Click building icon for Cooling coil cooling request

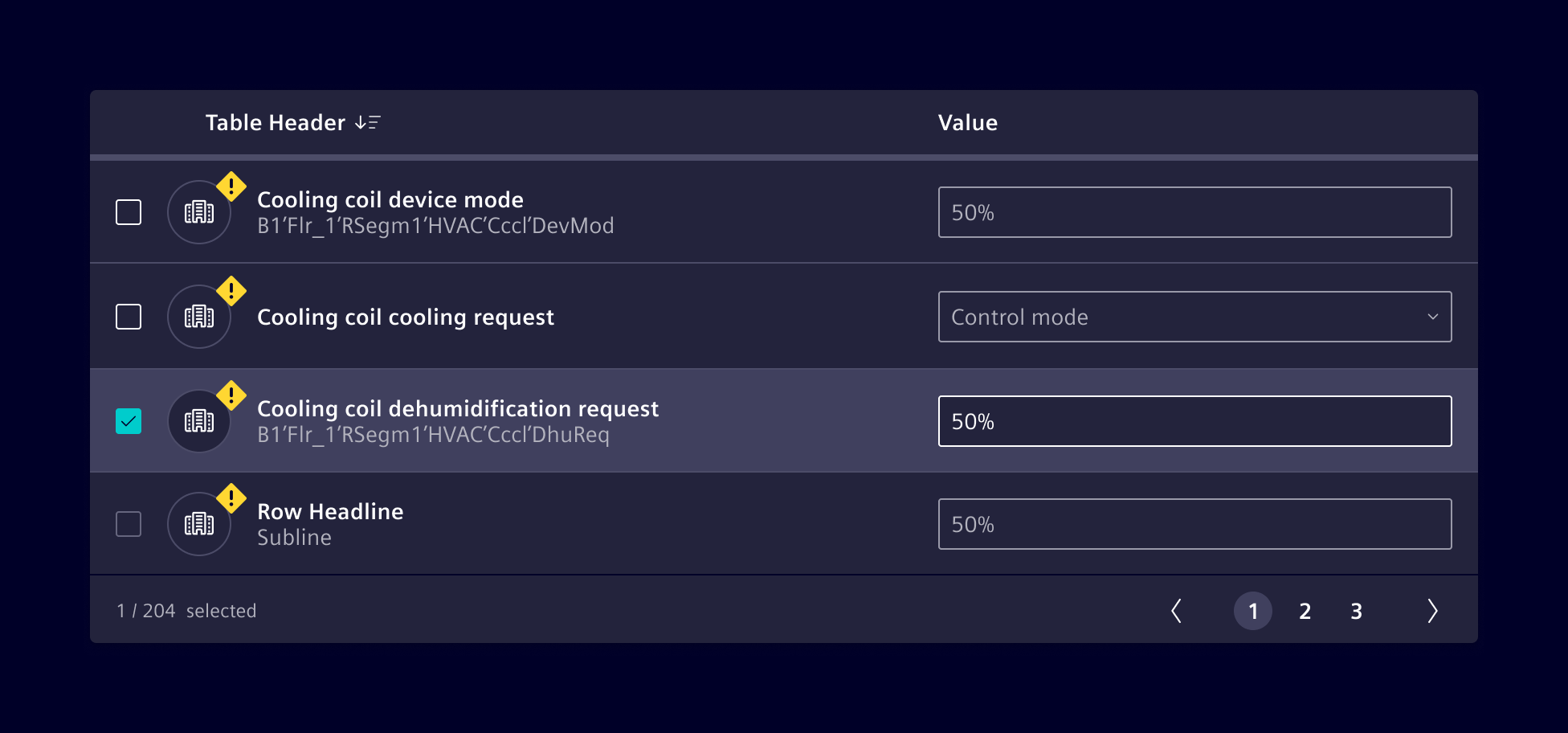pos(199,317)
